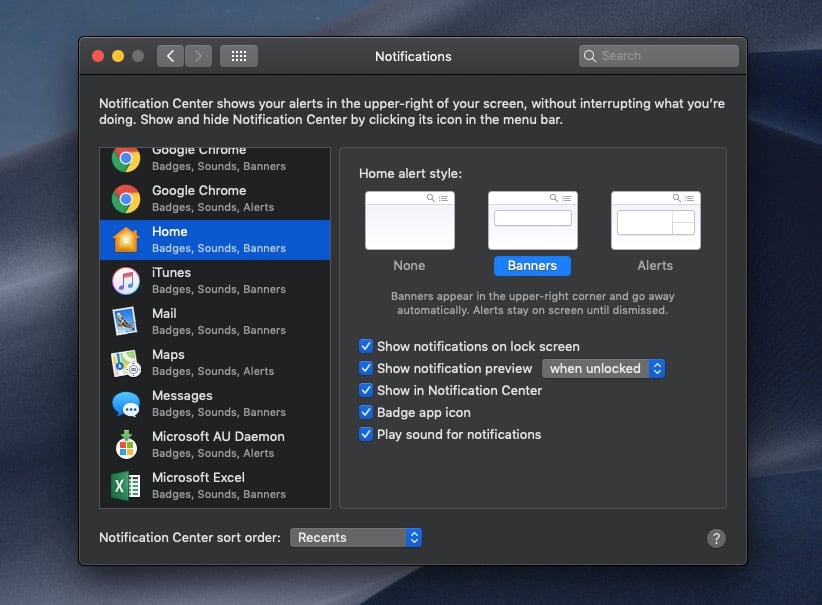This screenshot has width=822, height=605.
Task: Disable Badge app icon checkbox
Action: pyautogui.click(x=366, y=412)
